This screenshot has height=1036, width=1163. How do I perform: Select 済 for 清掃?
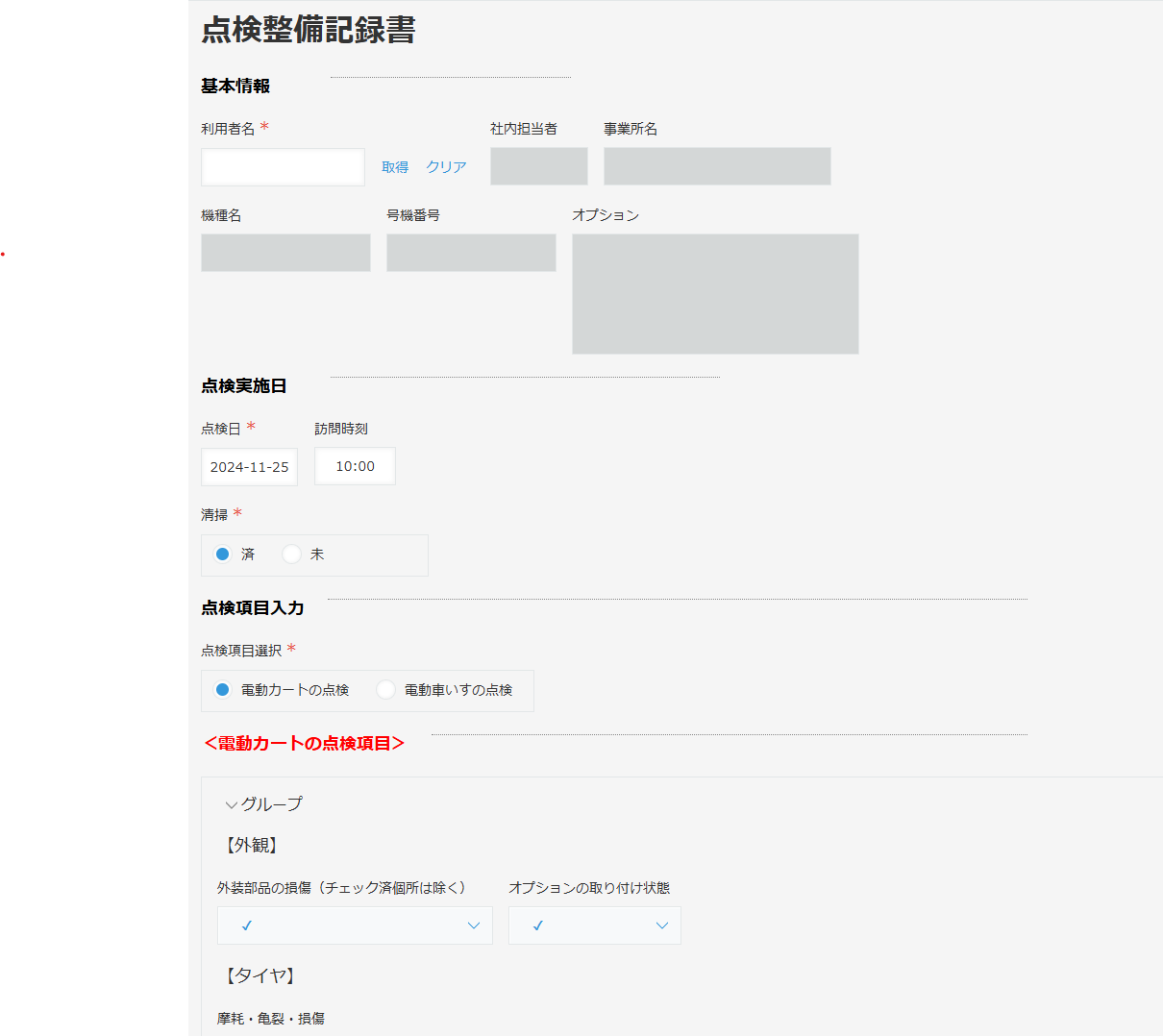click(x=223, y=555)
